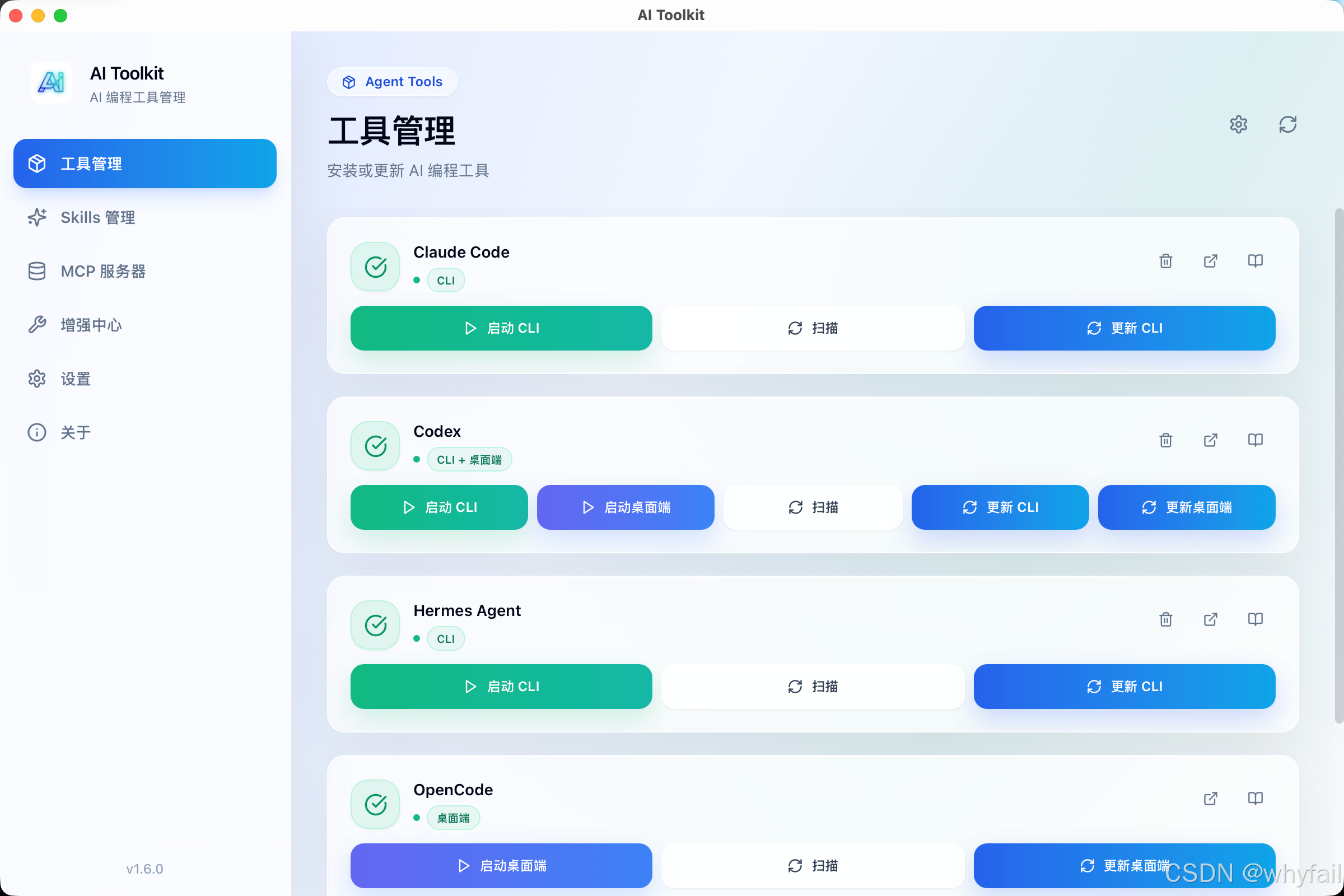Image resolution: width=1344 pixels, height=896 pixels.
Task: Click 扫描 for Codex
Action: coord(813,507)
